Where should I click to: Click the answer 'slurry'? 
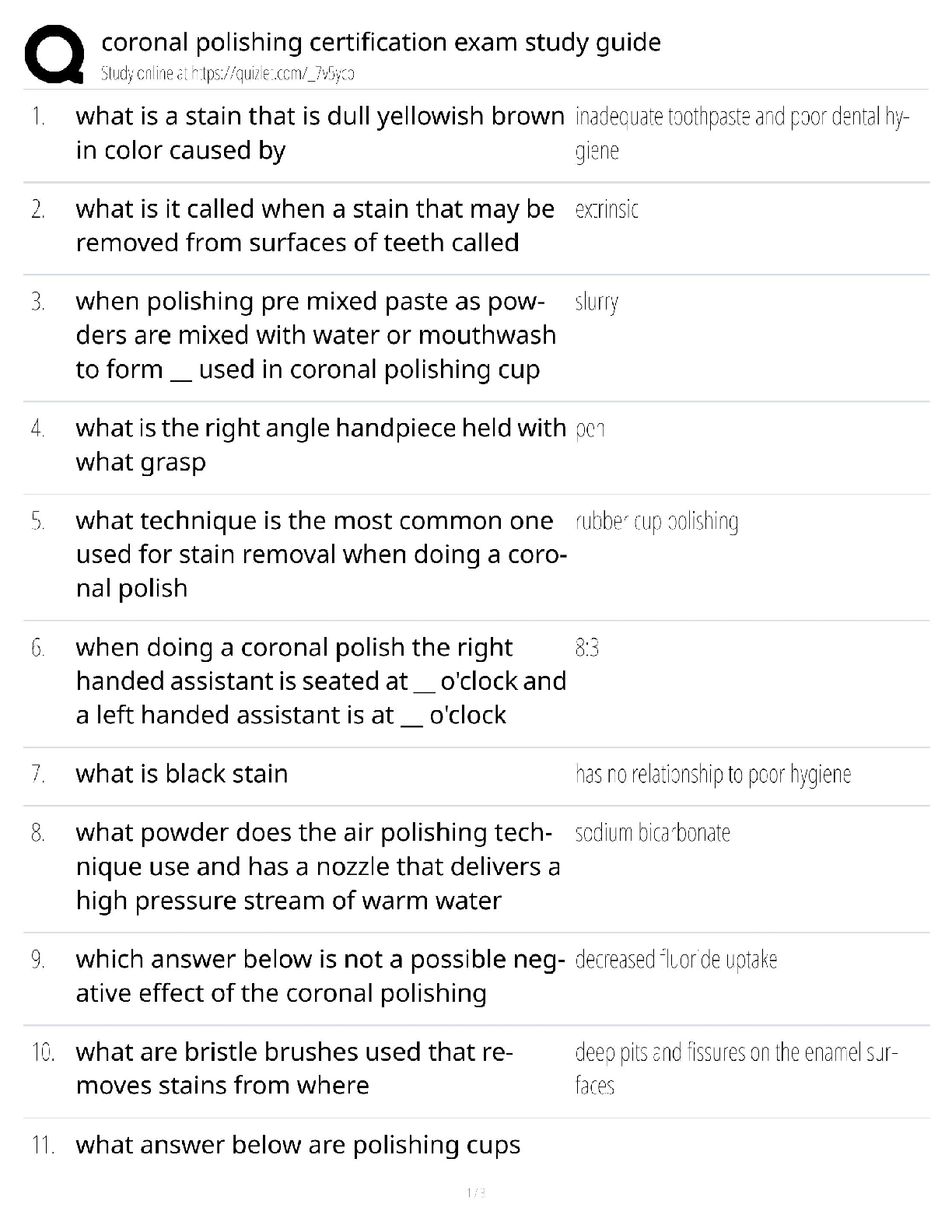coord(597,303)
